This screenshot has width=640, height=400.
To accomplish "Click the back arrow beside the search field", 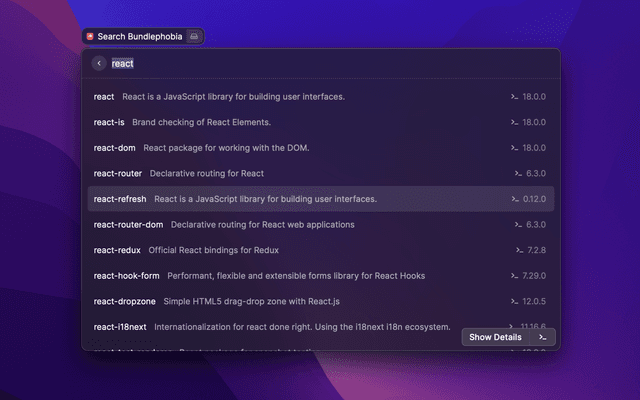I will coord(99,63).
